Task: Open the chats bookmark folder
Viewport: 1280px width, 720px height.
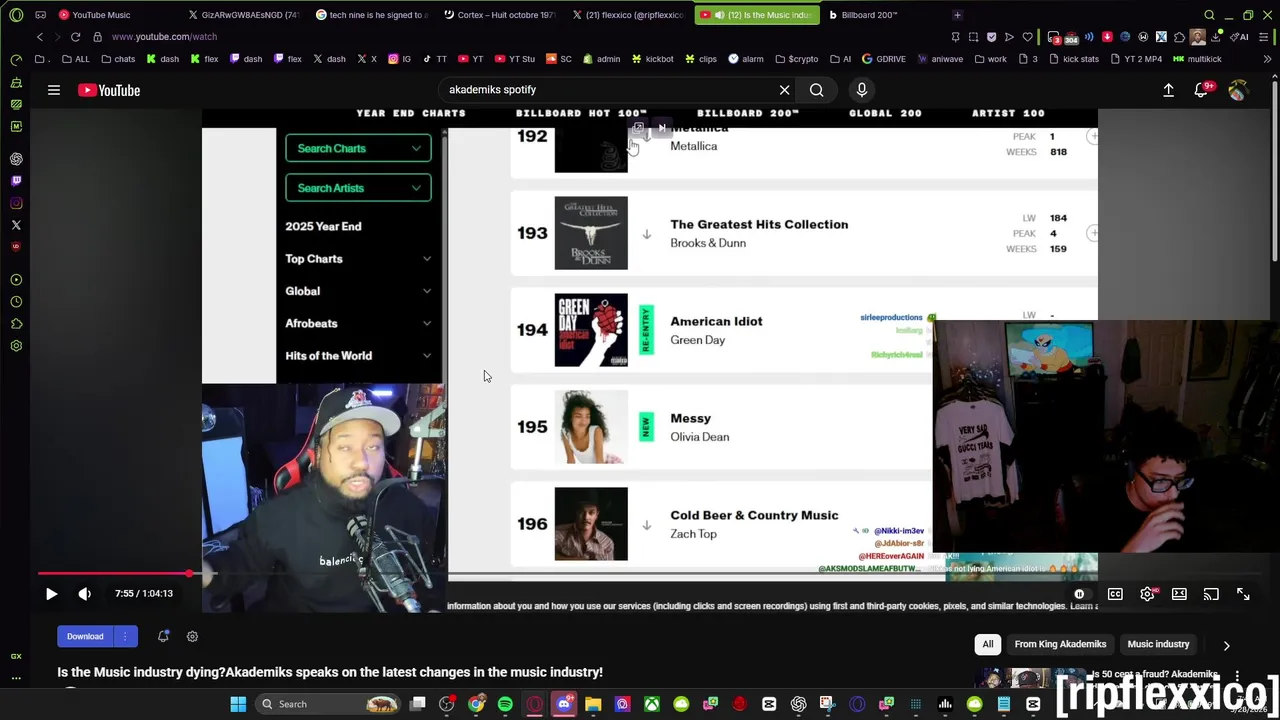Action: coord(118,59)
